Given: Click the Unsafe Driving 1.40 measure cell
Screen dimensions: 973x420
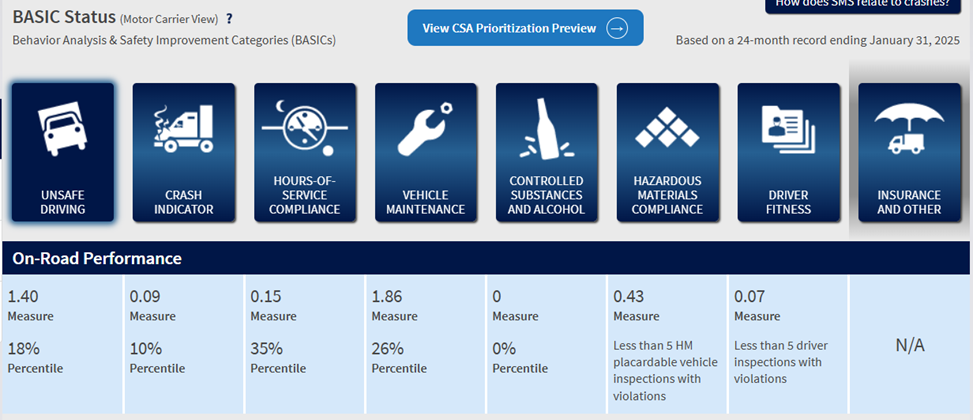Looking at the screenshot, I should pyautogui.click(x=62, y=305).
